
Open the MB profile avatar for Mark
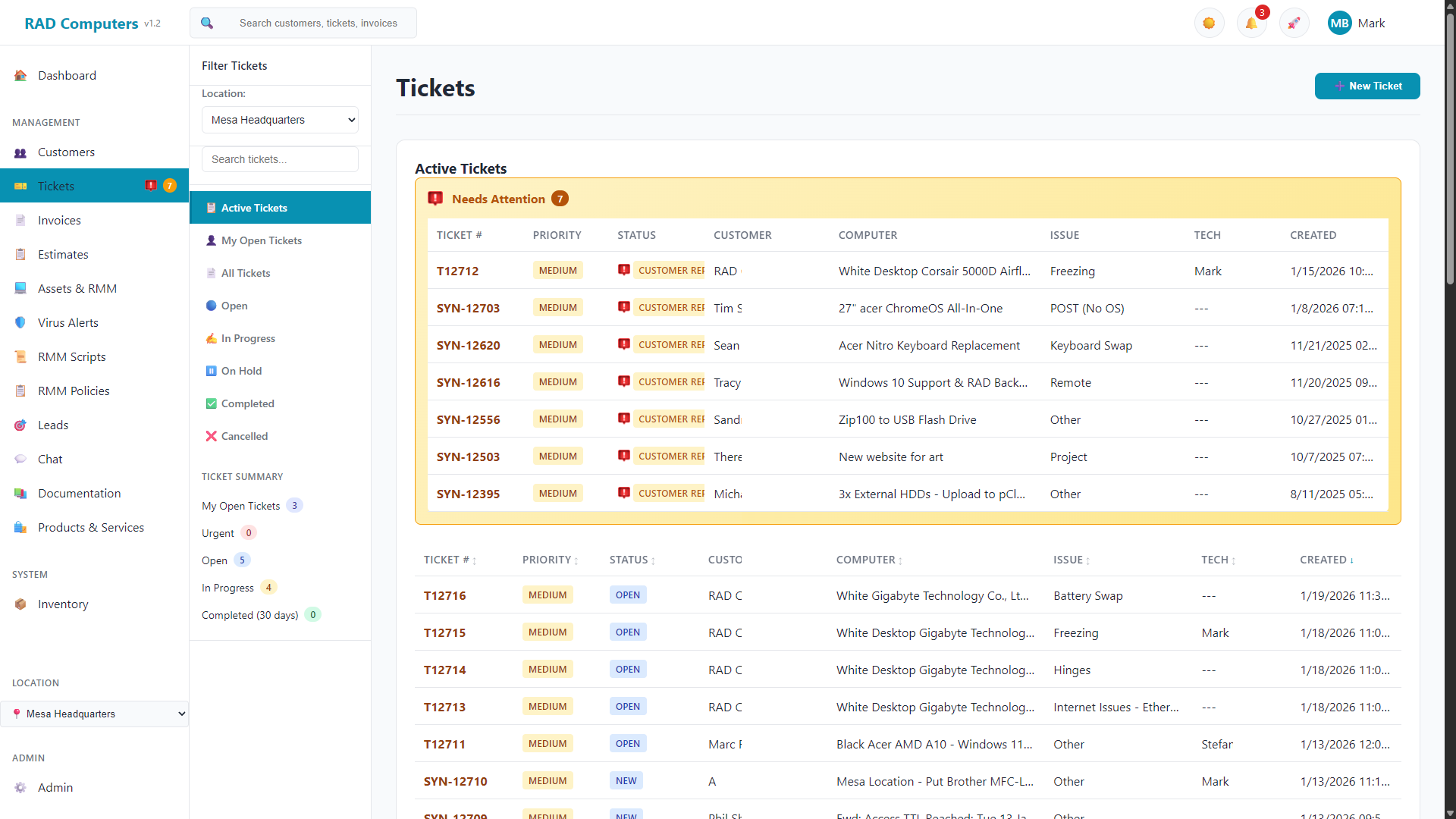click(1339, 23)
